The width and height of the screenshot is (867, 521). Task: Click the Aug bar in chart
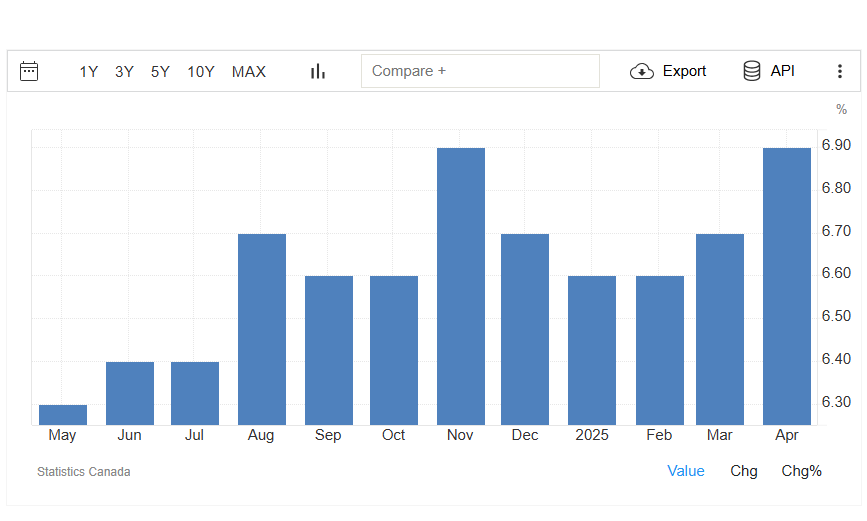tap(262, 329)
